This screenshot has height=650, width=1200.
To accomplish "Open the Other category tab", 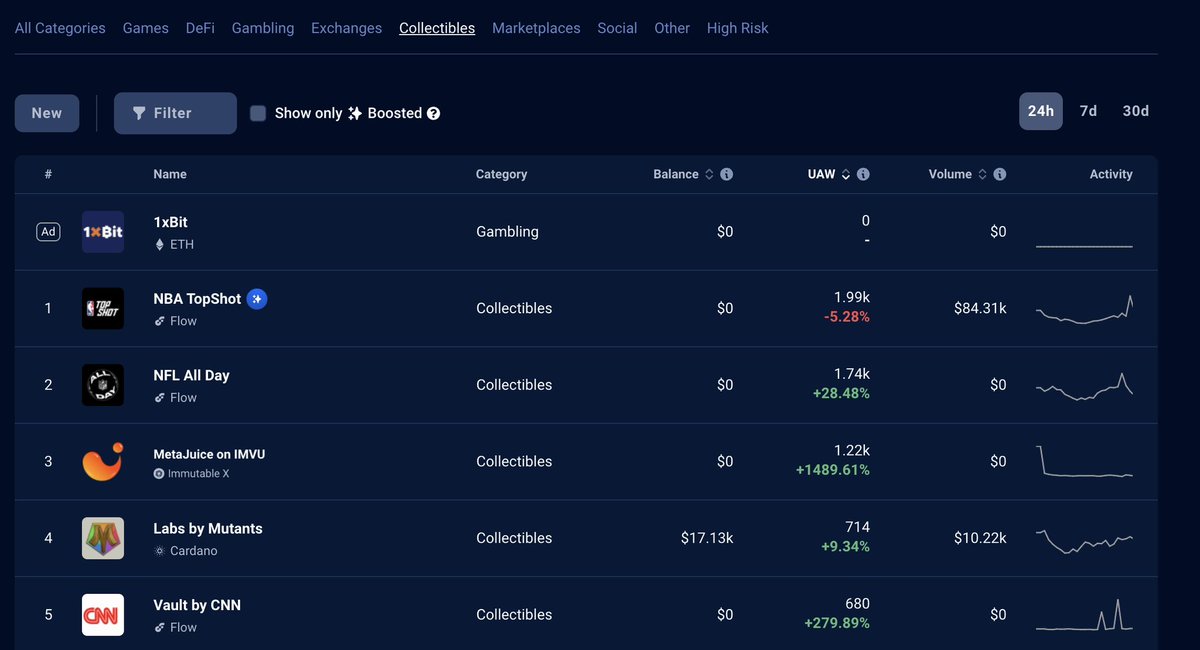I will (x=672, y=28).
